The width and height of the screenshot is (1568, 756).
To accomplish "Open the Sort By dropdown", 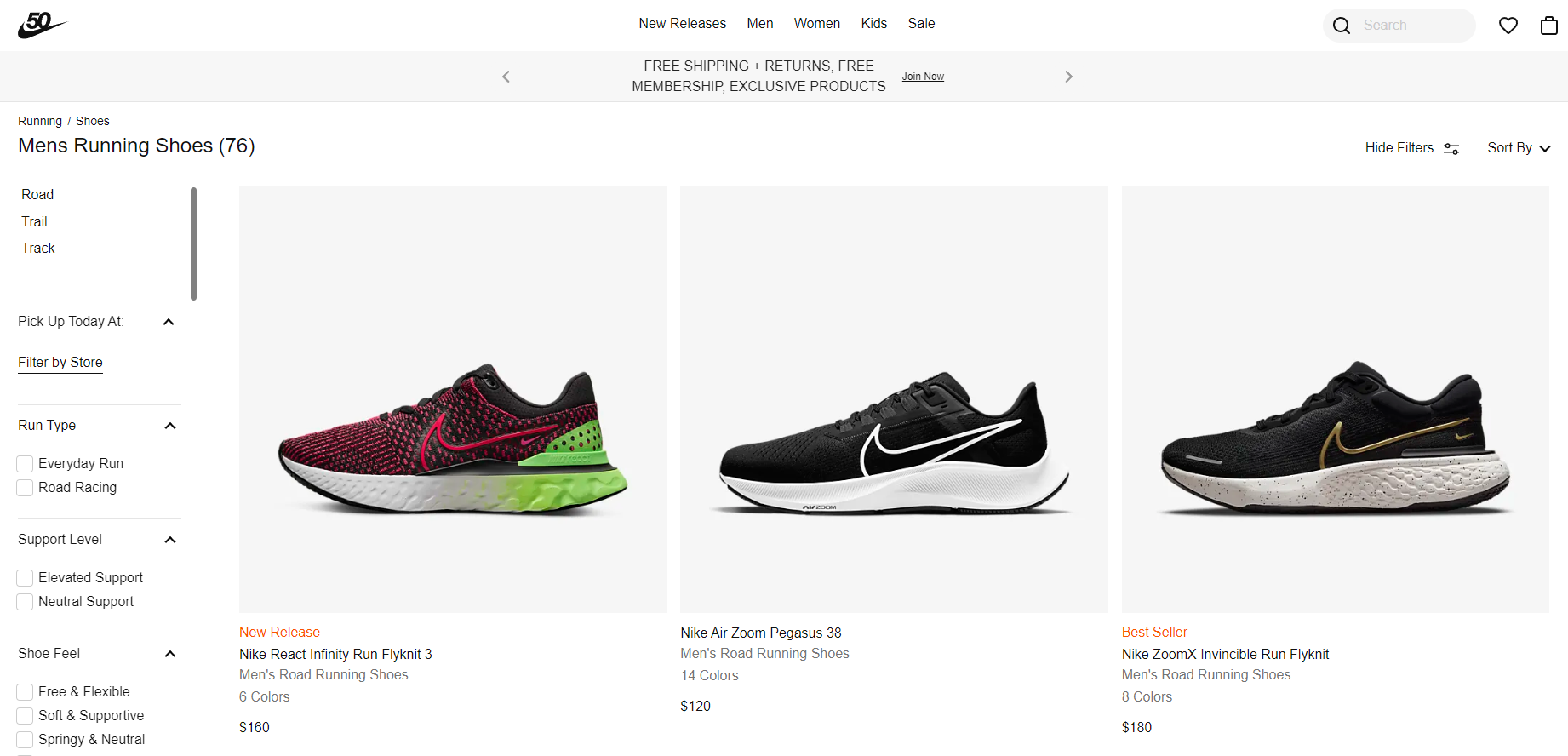I will (x=1519, y=148).
